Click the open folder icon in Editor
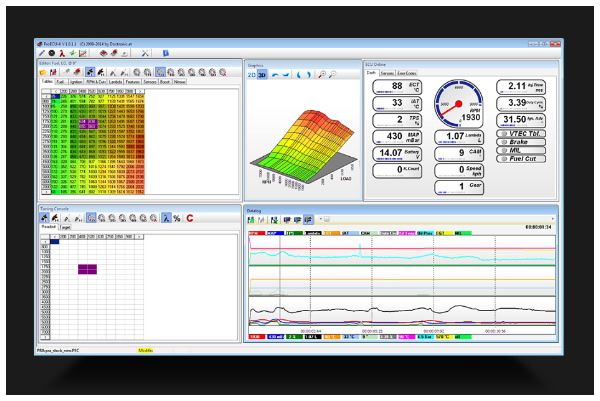The height and width of the screenshot is (401, 600). point(44,73)
